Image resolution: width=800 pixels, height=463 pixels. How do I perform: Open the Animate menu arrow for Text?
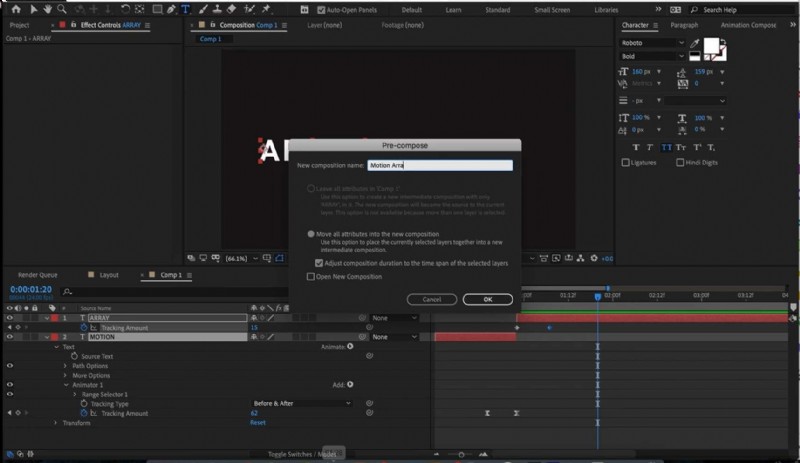(351, 347)
